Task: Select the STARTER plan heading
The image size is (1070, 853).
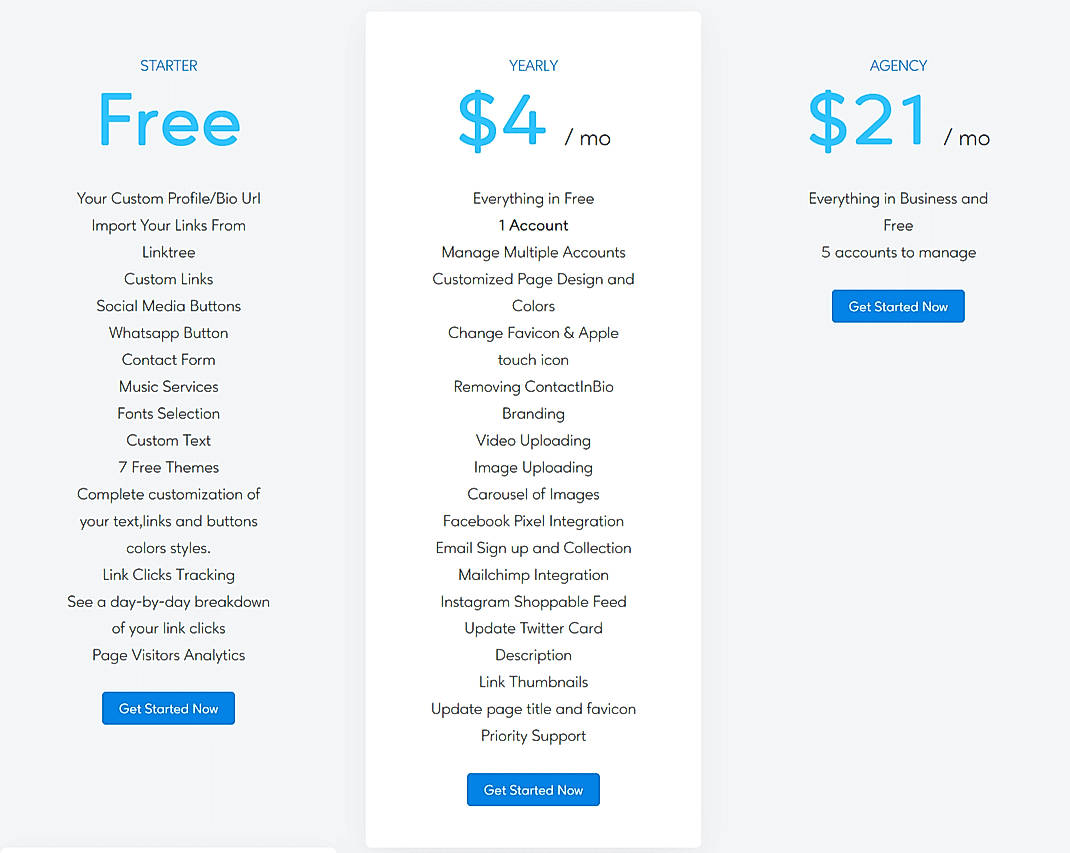Action: coord(168,65)
